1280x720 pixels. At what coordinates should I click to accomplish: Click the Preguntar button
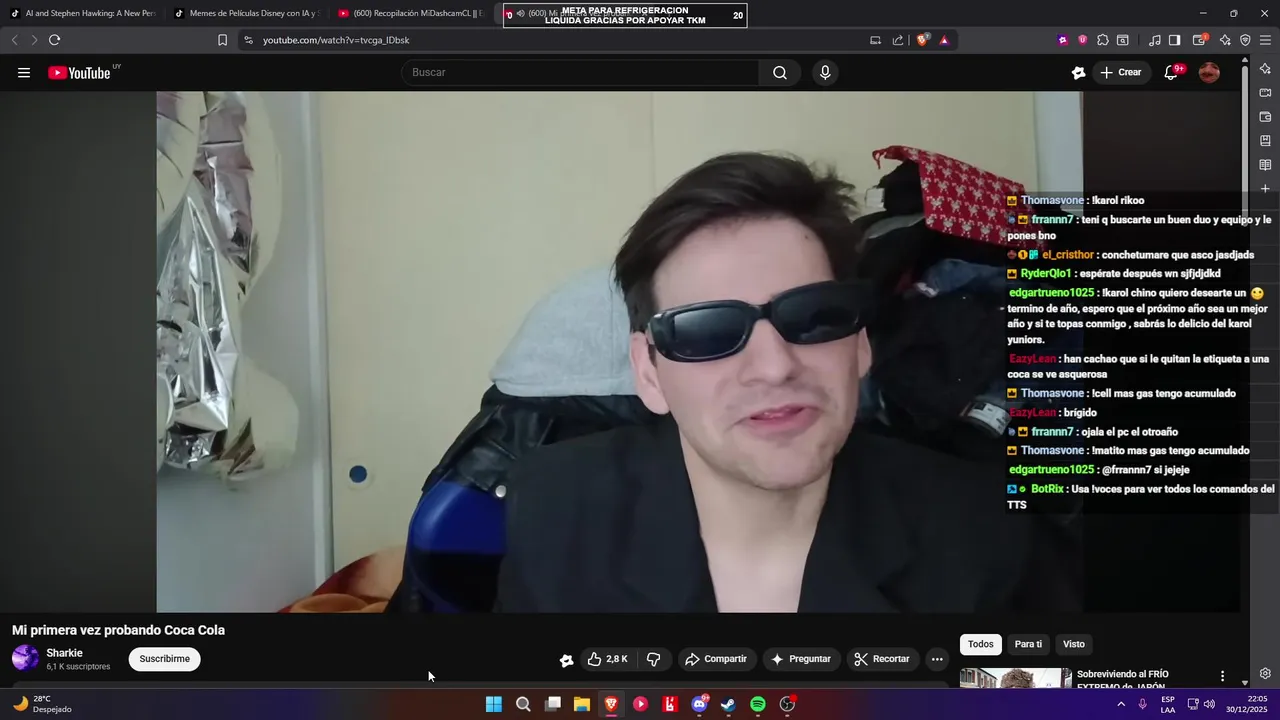tap(800, 659)
